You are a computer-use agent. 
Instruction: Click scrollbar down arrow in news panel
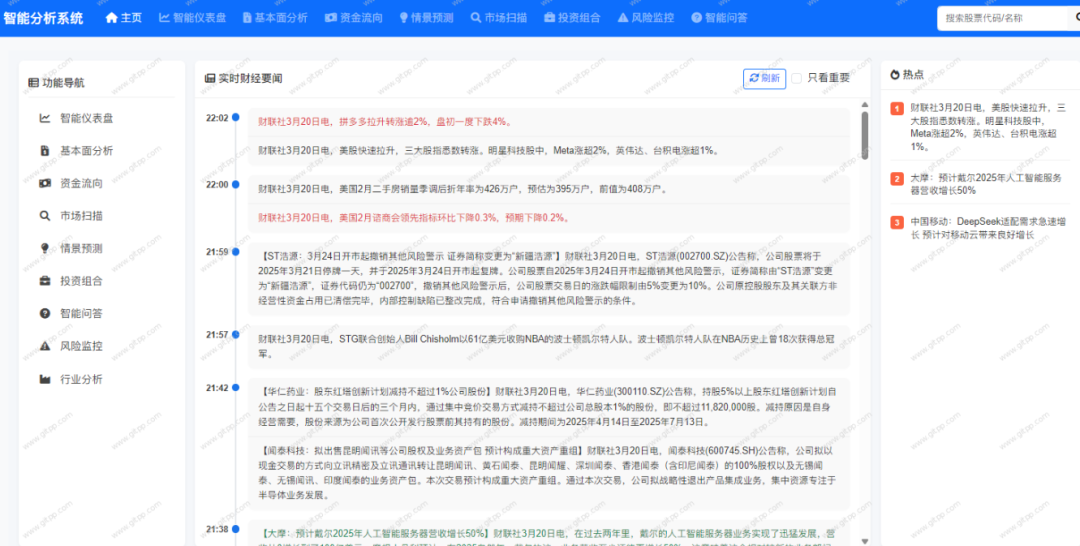coord(865,541)
